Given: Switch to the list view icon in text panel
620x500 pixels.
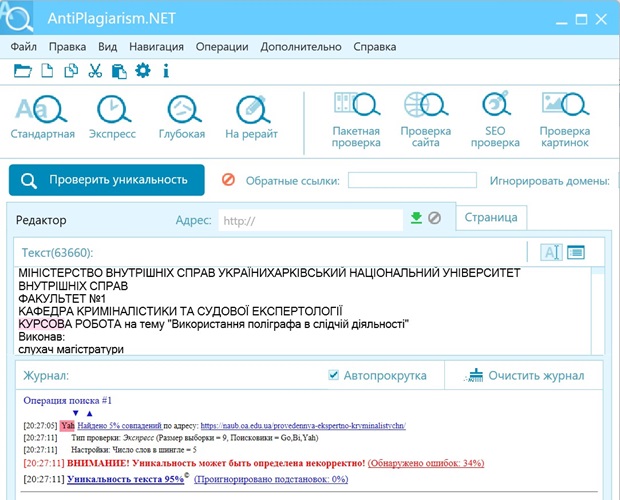Looking at the screenshot, I should [x=576, y=252].
